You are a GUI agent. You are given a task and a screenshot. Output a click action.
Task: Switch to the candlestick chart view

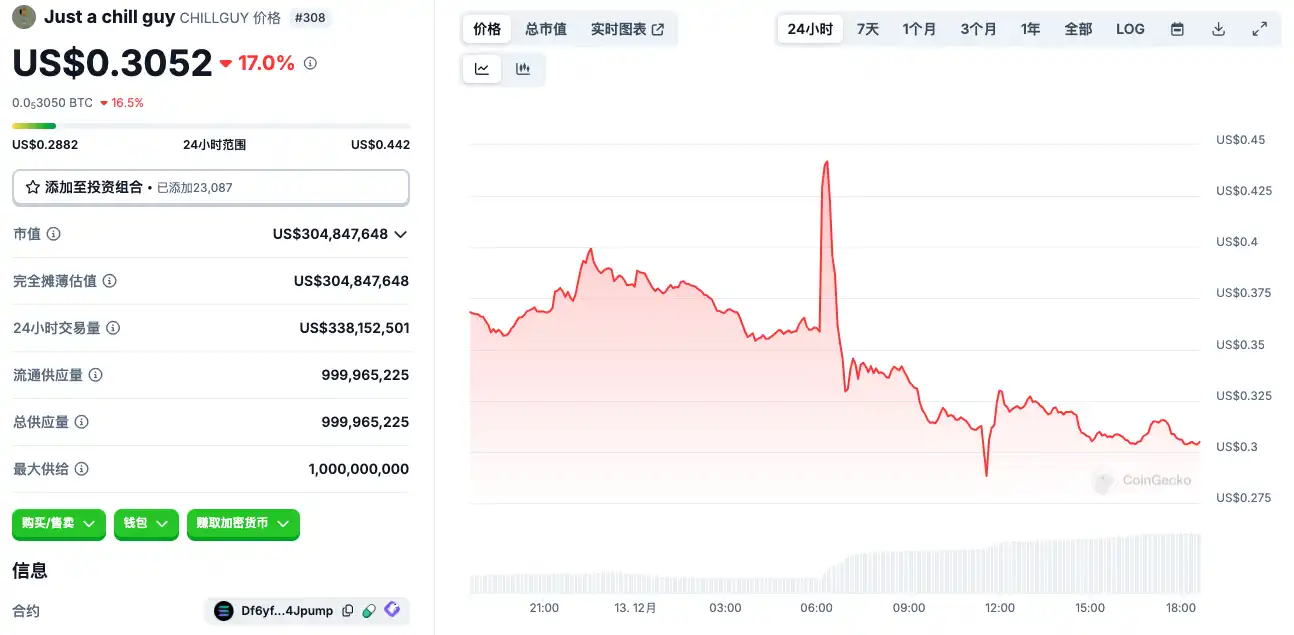click(x=523, y=69)
